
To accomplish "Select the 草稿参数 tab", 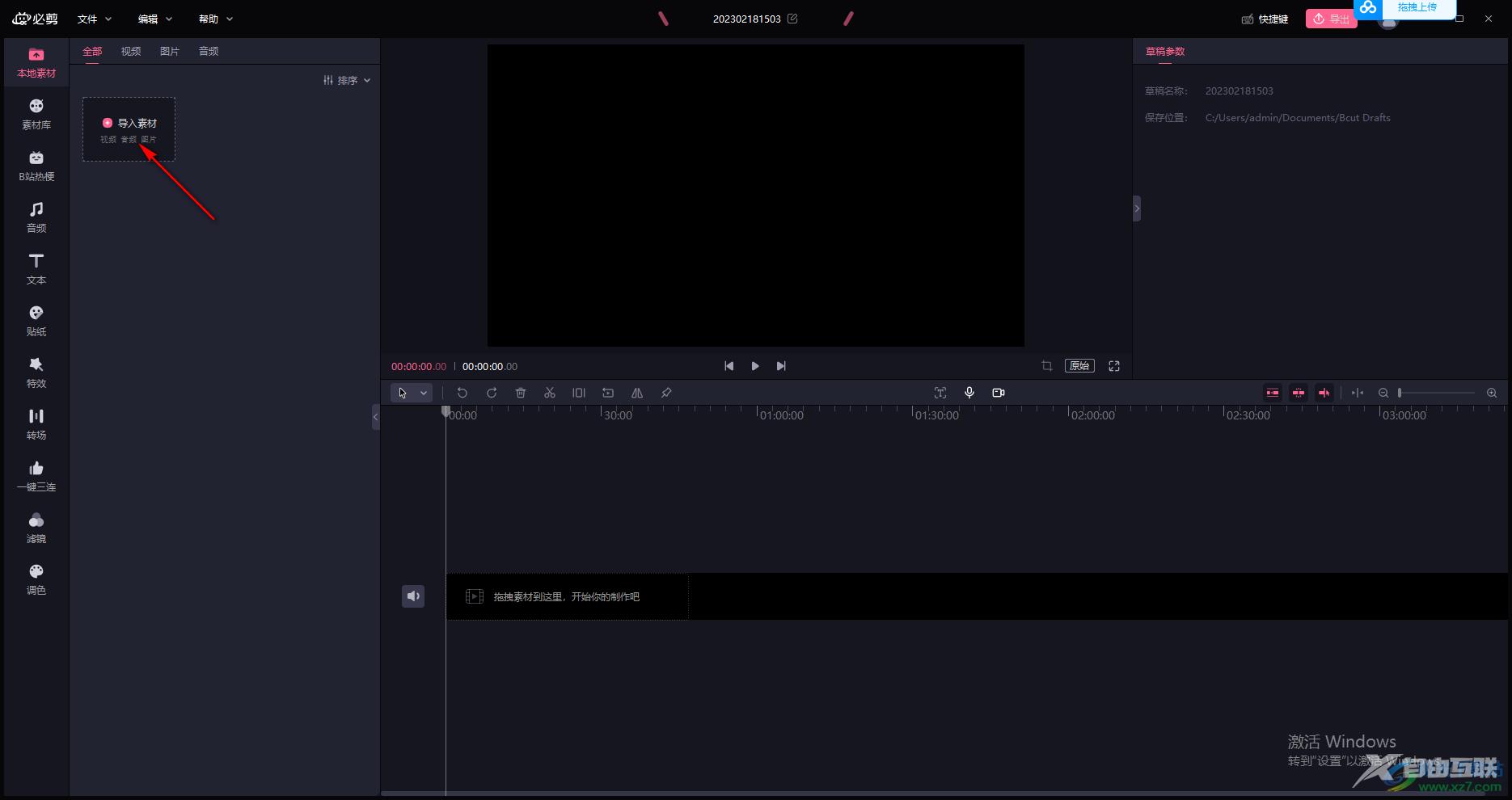I will point(1165,51).
